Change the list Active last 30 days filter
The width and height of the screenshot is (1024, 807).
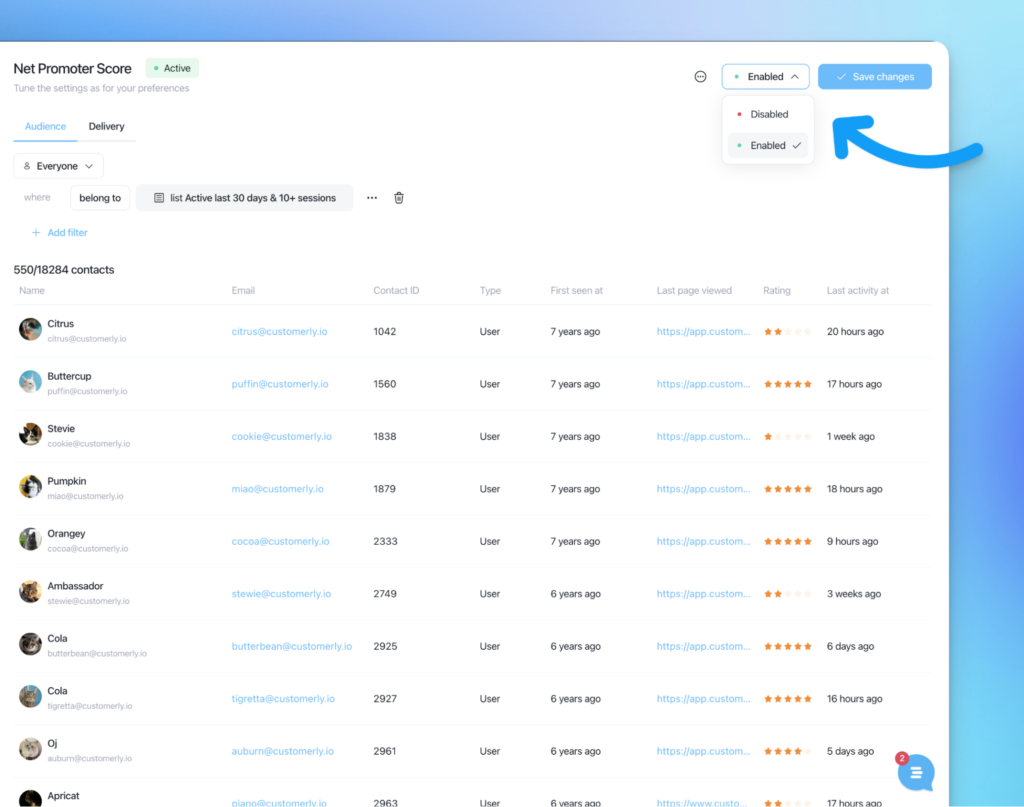[x=244, y=198]
